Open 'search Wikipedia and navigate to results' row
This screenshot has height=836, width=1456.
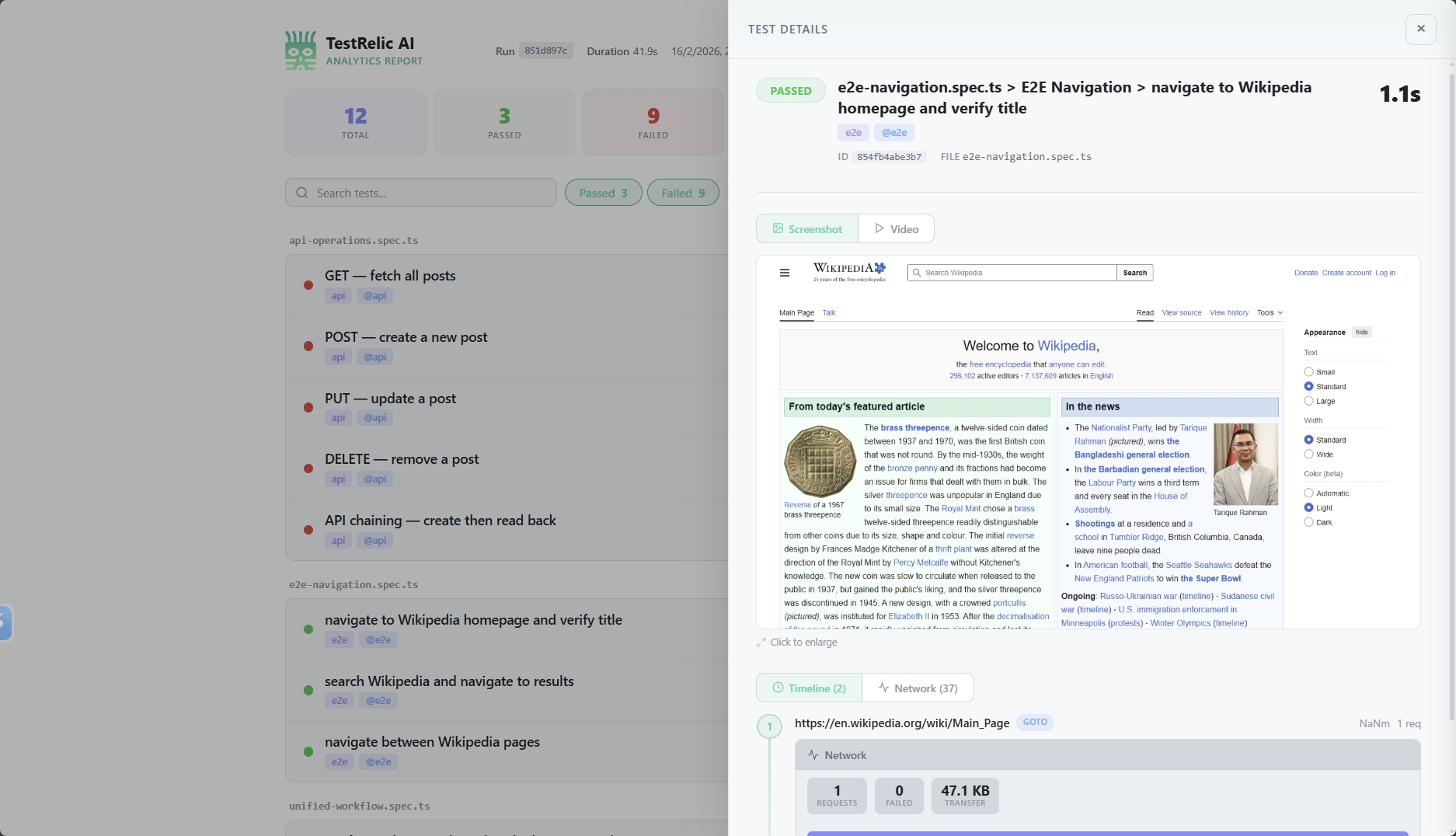(507, 690)
